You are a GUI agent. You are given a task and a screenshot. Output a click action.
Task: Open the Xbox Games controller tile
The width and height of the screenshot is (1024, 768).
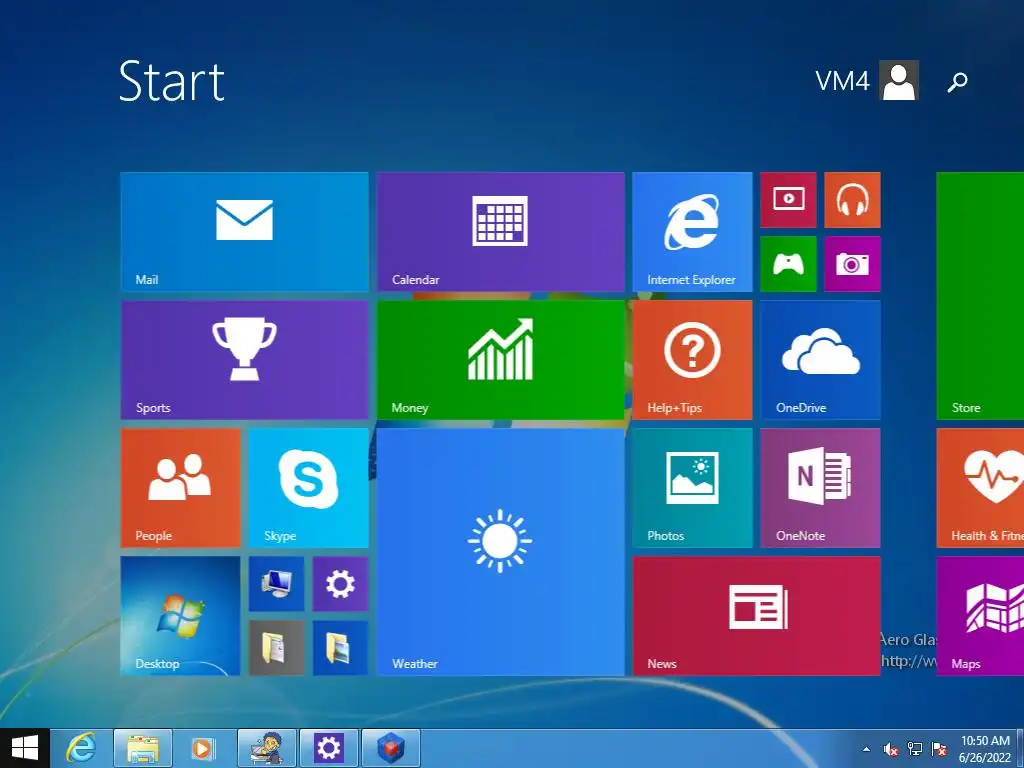point(788,264)
